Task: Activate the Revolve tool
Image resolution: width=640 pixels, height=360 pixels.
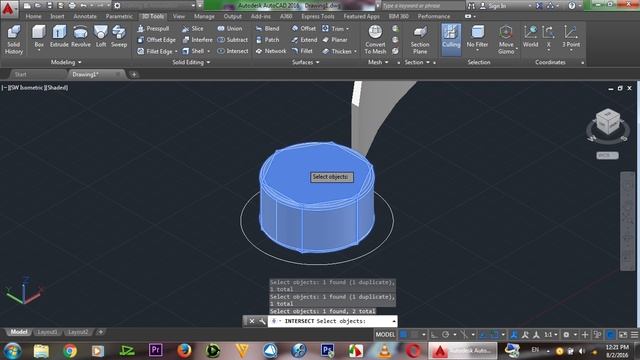Action: pyautogui.click(x=80, y=37)
